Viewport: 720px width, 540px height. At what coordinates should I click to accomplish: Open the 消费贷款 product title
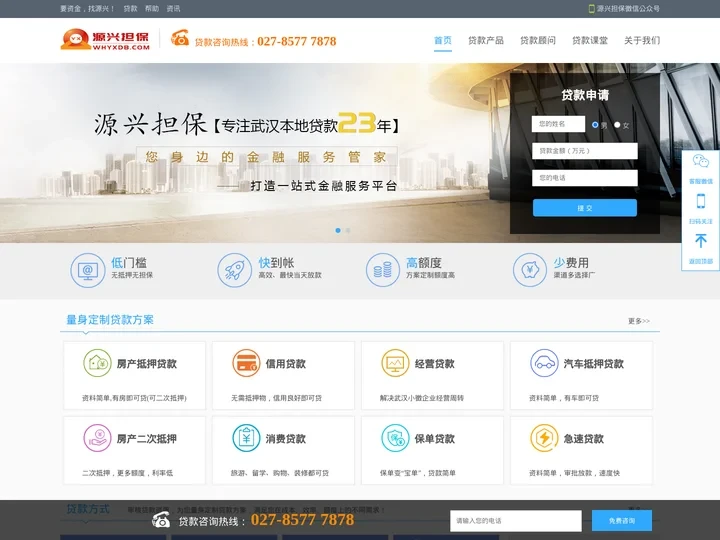(286, 439)
